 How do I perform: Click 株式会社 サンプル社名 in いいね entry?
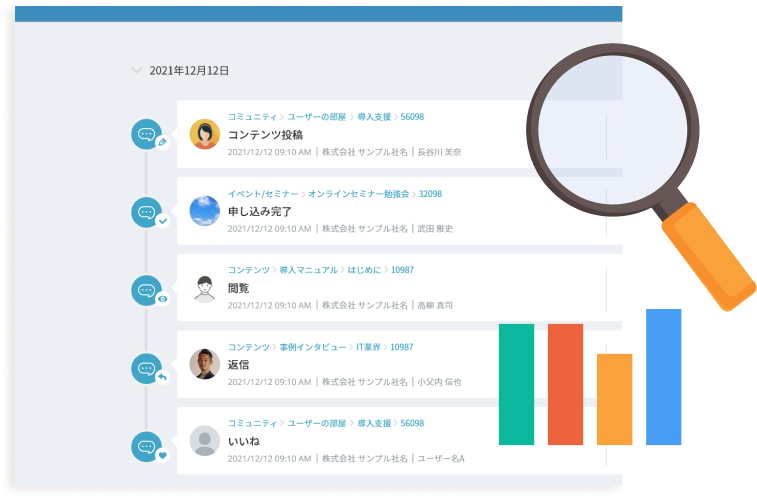pos(364,458)
